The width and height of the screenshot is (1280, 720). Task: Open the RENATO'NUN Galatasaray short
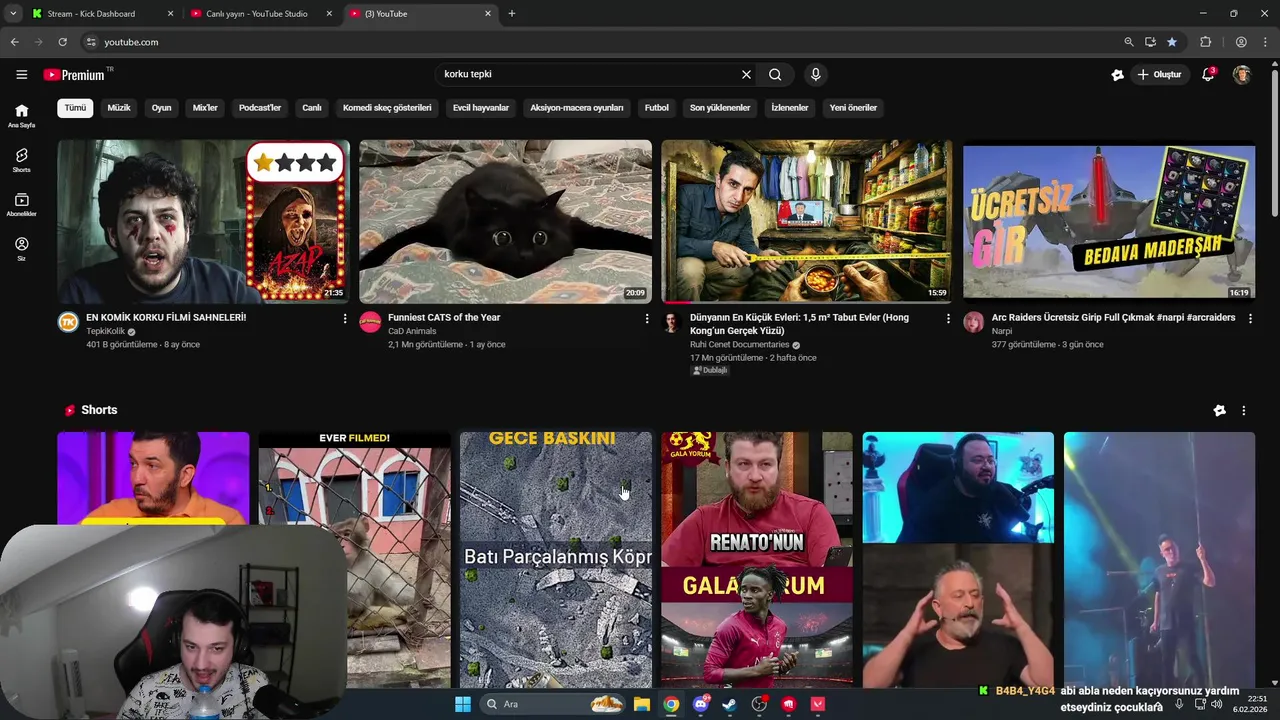point(757,560)
